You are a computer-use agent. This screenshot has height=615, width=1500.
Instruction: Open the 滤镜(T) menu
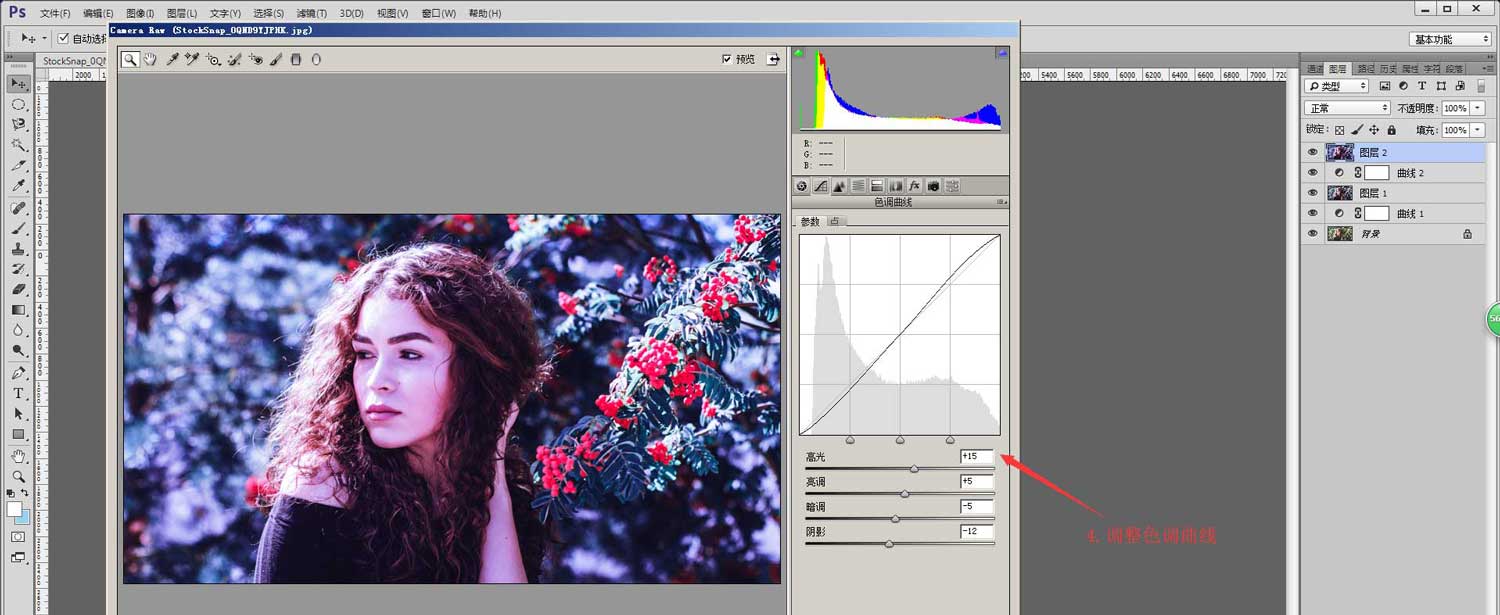coord(312,14)
